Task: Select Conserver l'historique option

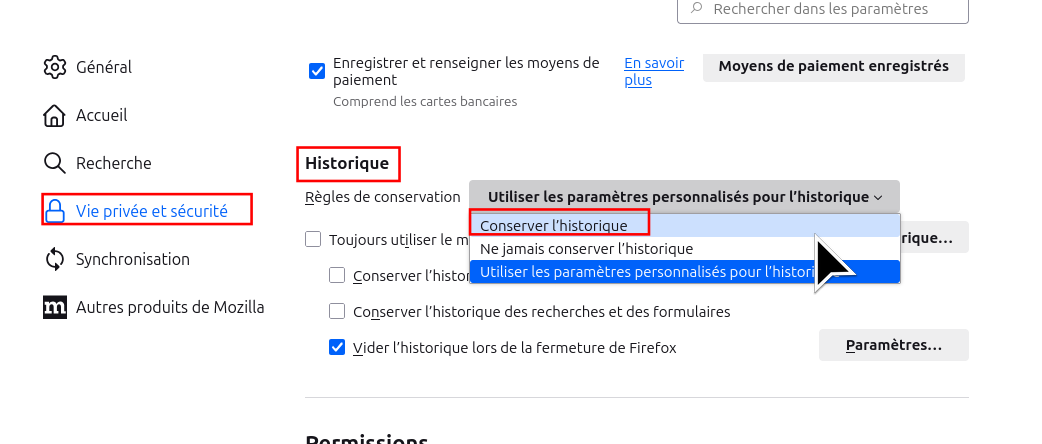Action: (x=554, y=226)
